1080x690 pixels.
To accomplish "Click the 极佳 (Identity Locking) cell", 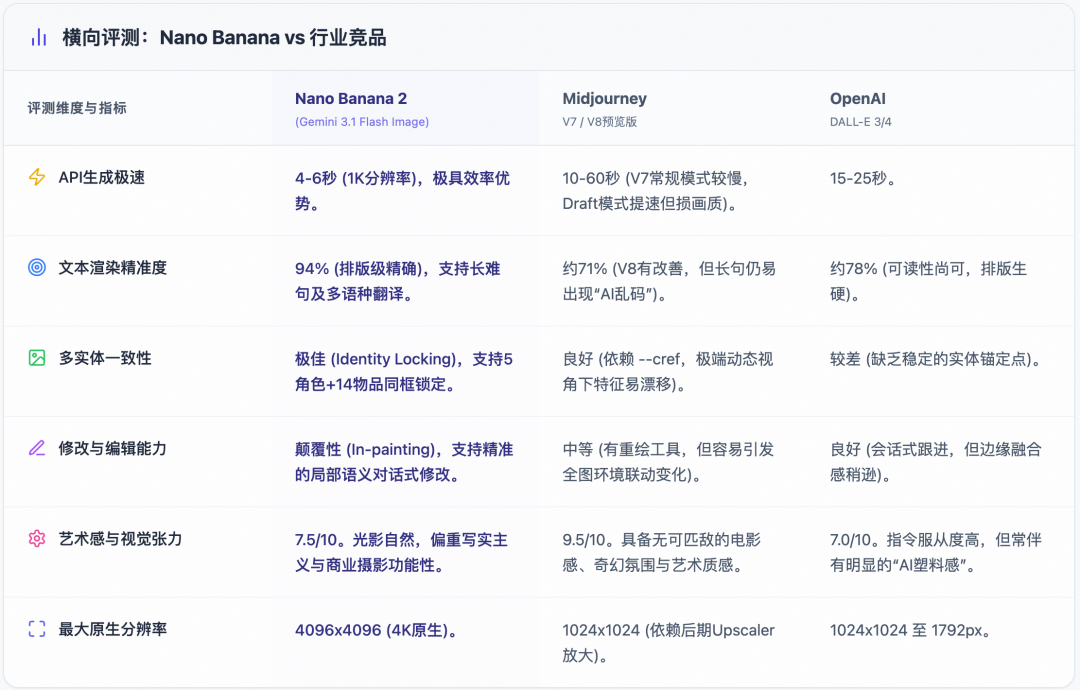I will point(403,371).
